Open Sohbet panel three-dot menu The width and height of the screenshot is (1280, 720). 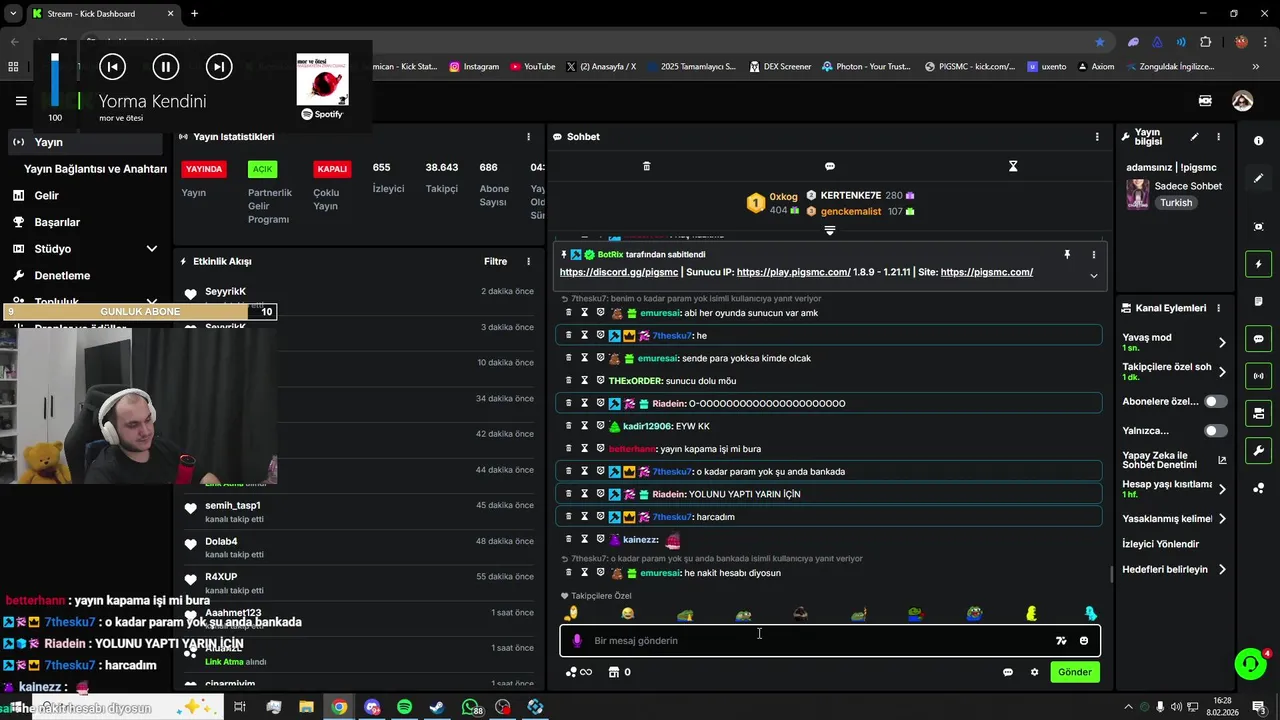point(1097,137)
